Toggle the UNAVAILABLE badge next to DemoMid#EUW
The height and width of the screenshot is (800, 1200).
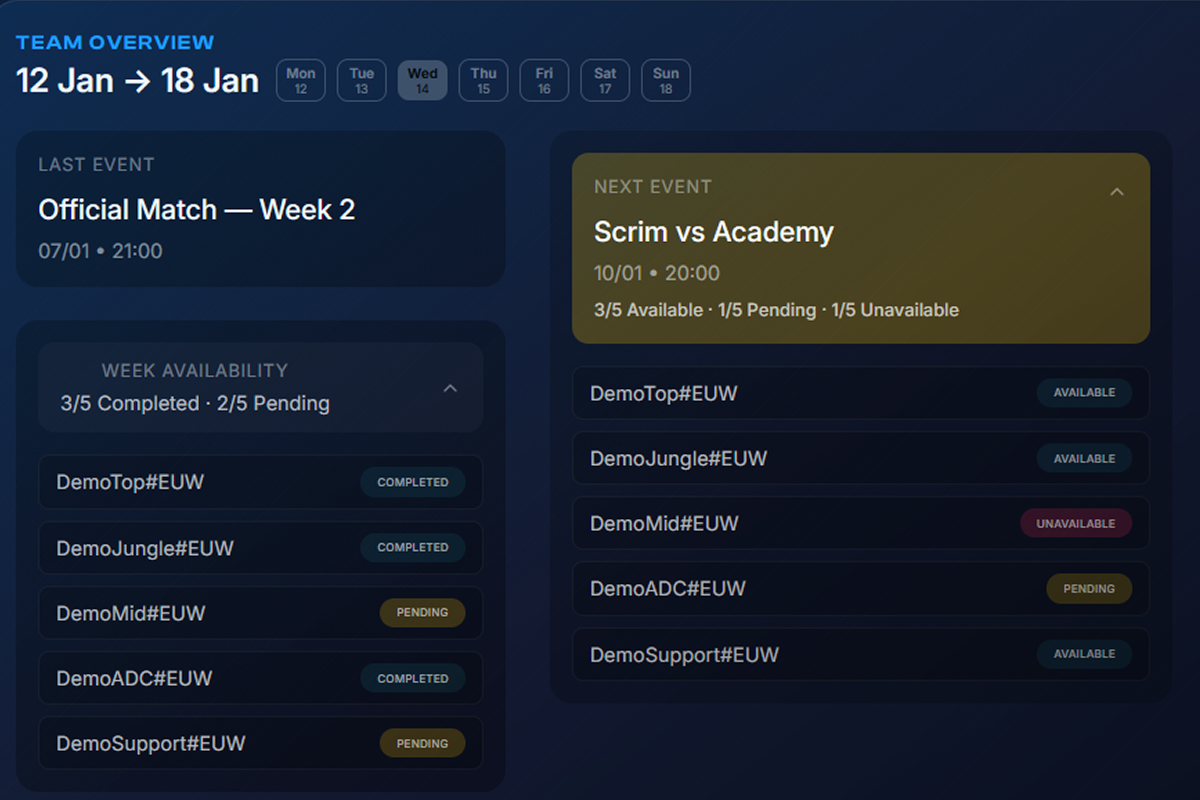tap(1076, 523)
